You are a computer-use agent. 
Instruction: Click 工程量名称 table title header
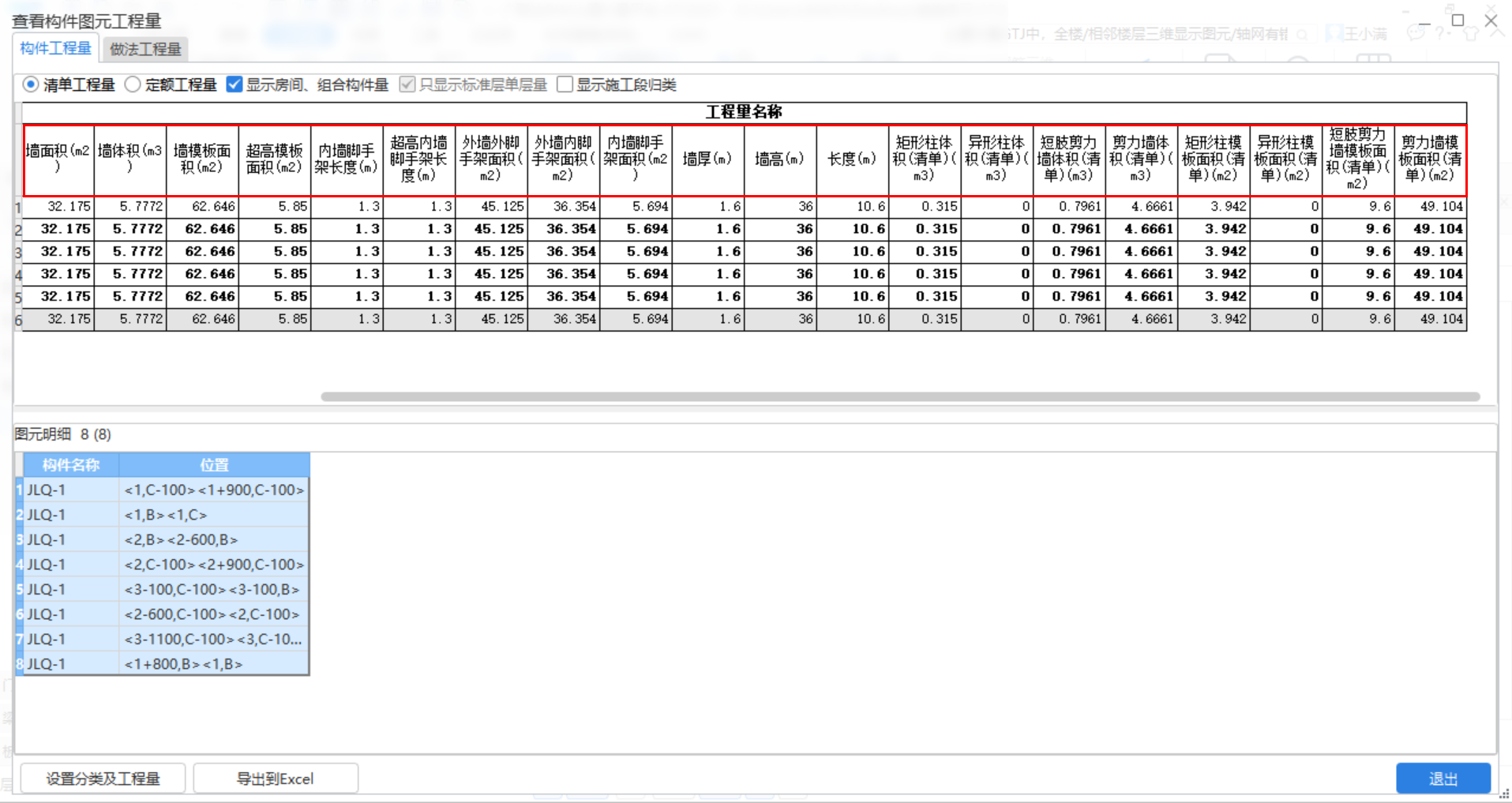tap(744, 112)
